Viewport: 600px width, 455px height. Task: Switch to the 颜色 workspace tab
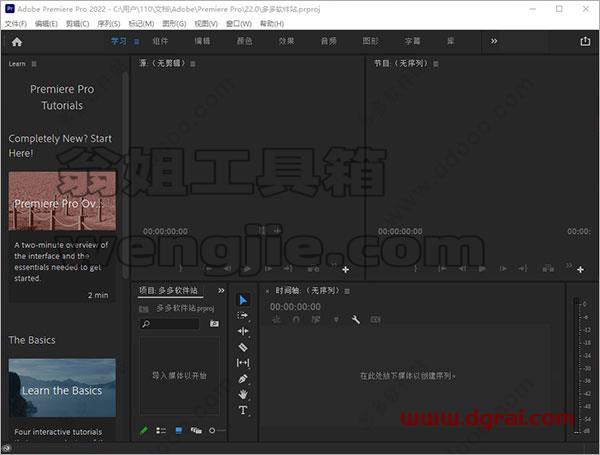(244, 41)
